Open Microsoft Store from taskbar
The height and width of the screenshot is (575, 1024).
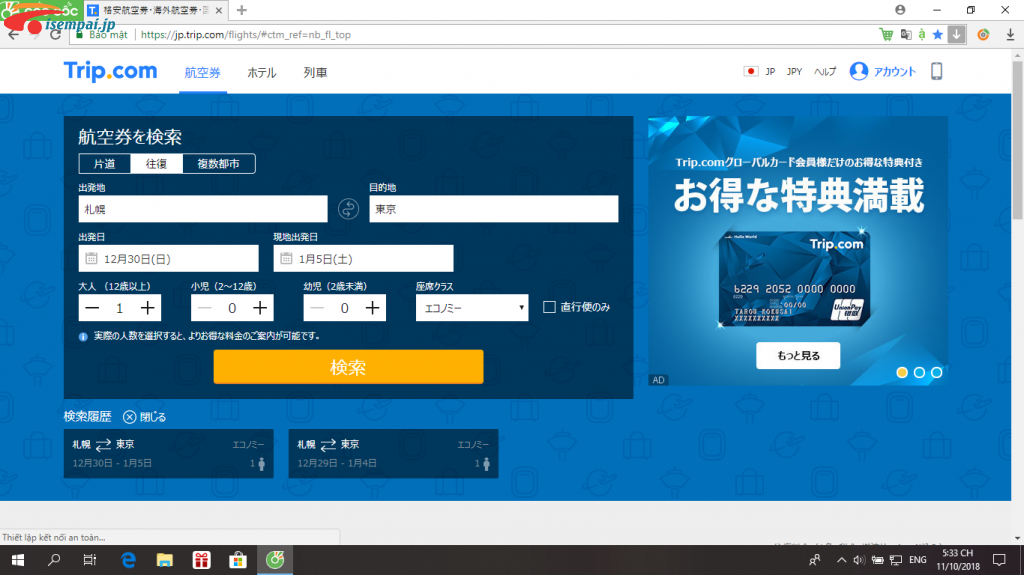[x=238, y=560]
